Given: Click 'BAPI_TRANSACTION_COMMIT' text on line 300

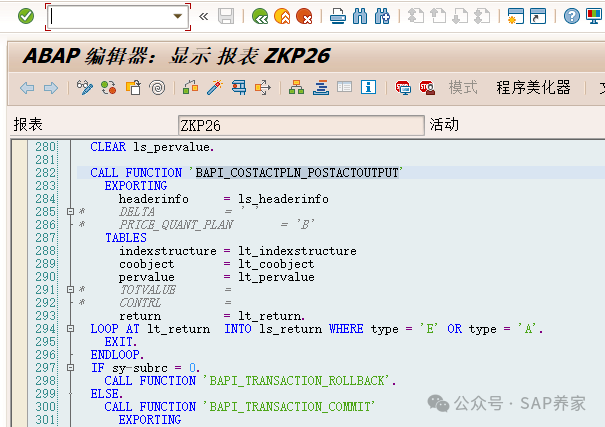Looking at the screenshot, I should point(290,407).
